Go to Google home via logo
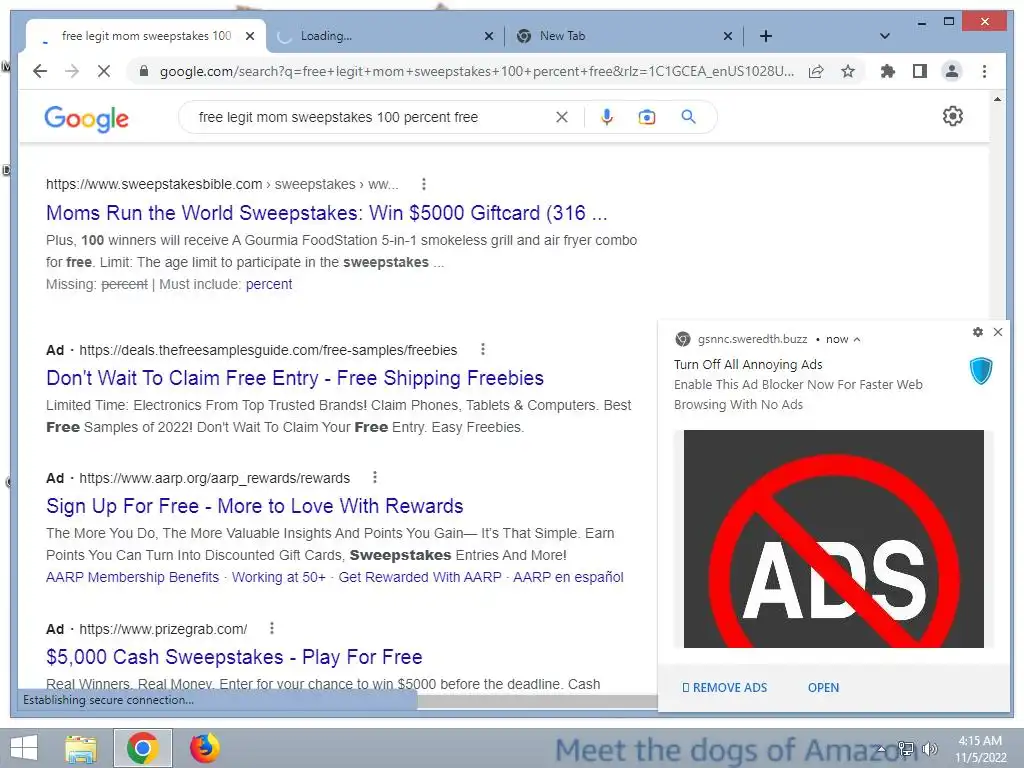Viewport: 1024px width, 768px height. (x=86, y=118)
